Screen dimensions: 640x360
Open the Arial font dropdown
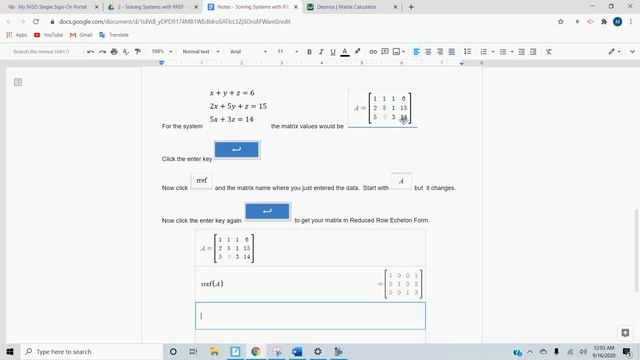(x=248, y=51)
